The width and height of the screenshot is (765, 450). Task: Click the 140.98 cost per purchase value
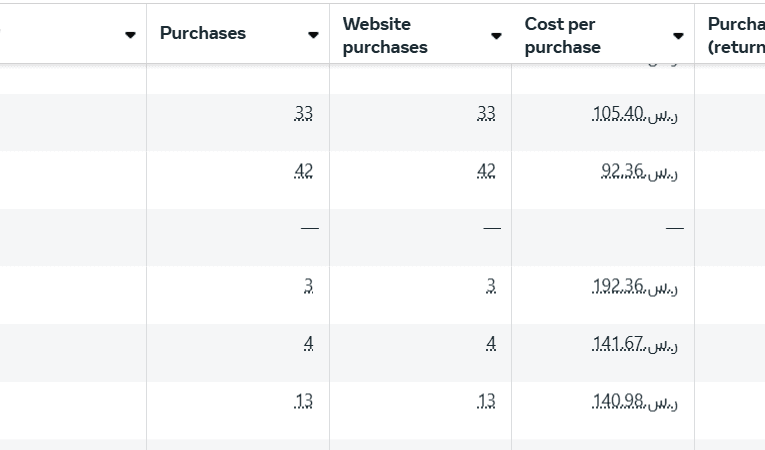point(635,402)
